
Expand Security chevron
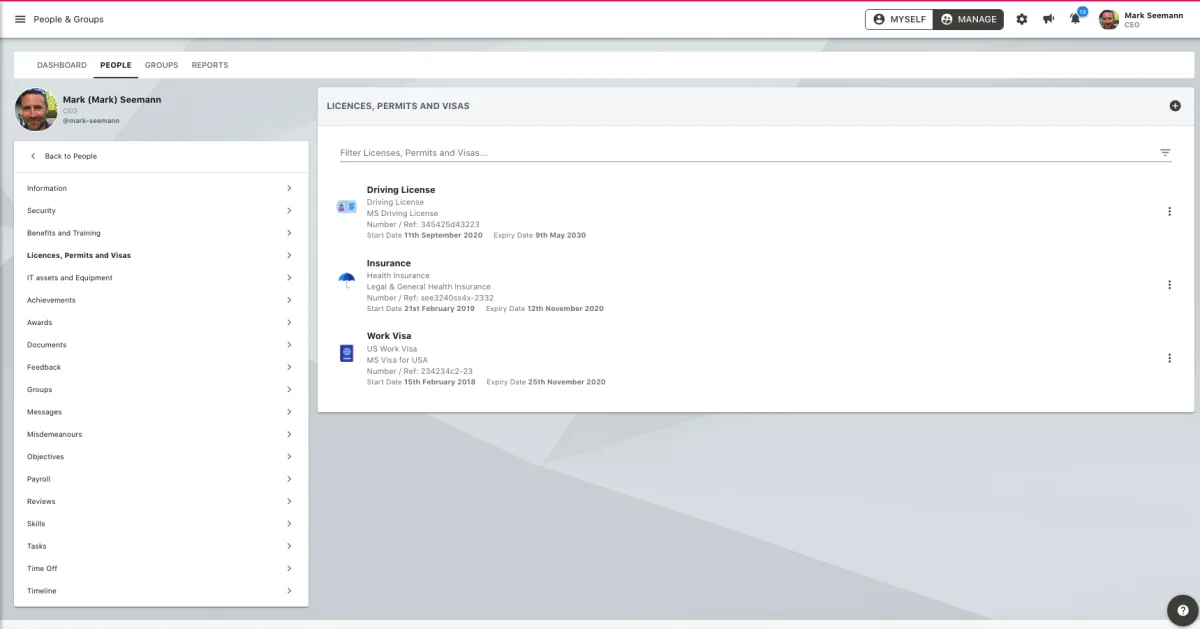[x=289, y=211]
